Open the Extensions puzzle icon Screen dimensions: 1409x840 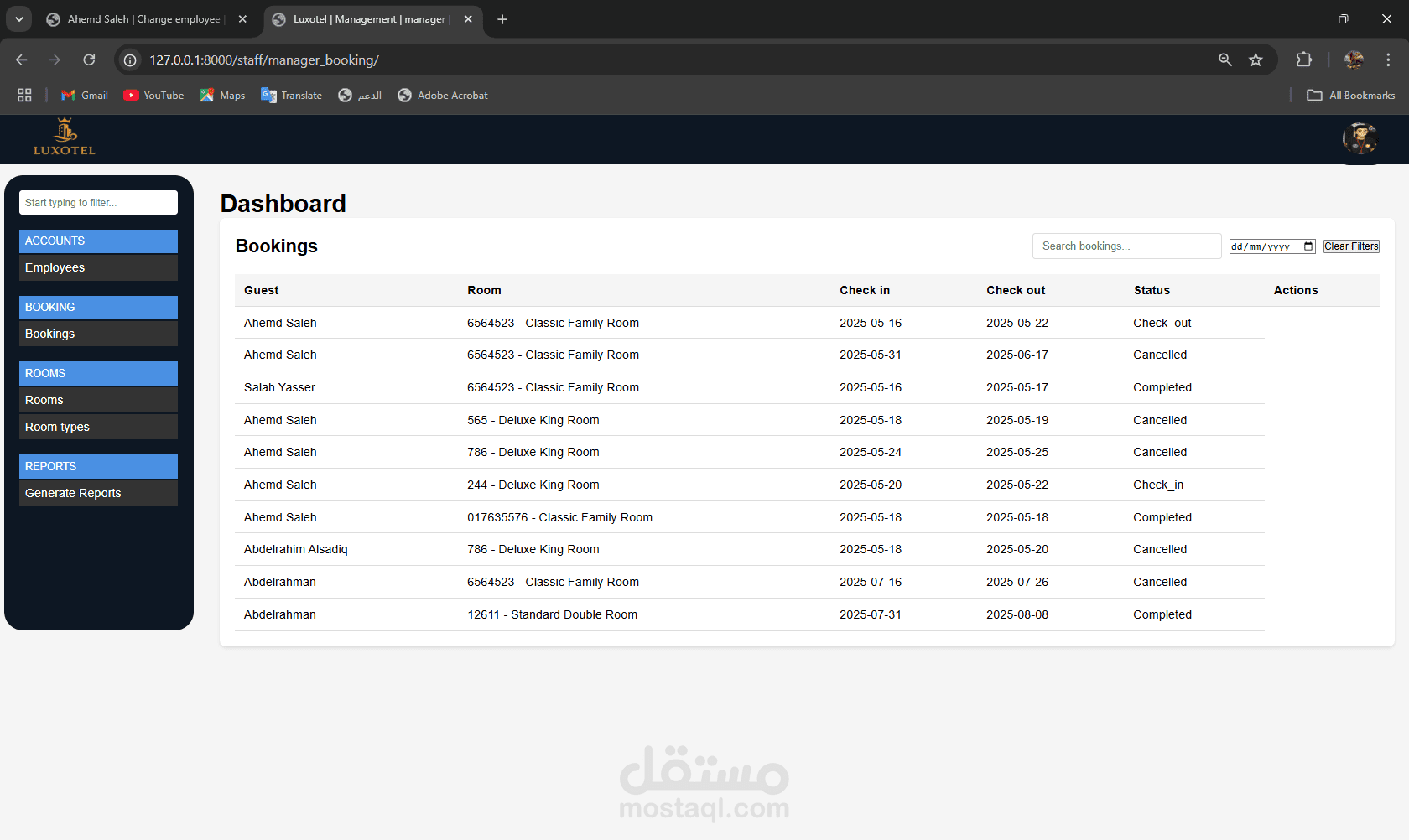[1303, 60]
